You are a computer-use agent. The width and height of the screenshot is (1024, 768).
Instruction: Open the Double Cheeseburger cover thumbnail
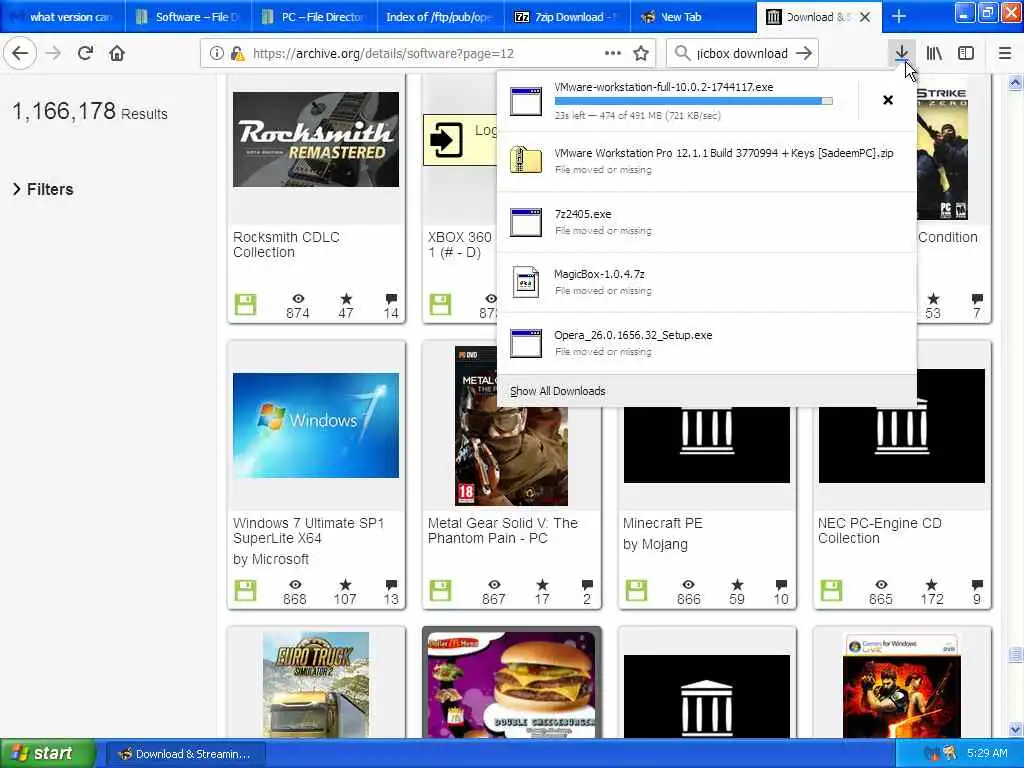512,684
